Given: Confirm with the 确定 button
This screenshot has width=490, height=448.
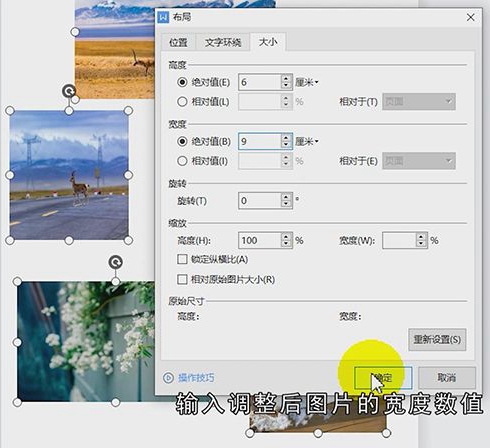Looking at the screenshot, I should [383, 378].
